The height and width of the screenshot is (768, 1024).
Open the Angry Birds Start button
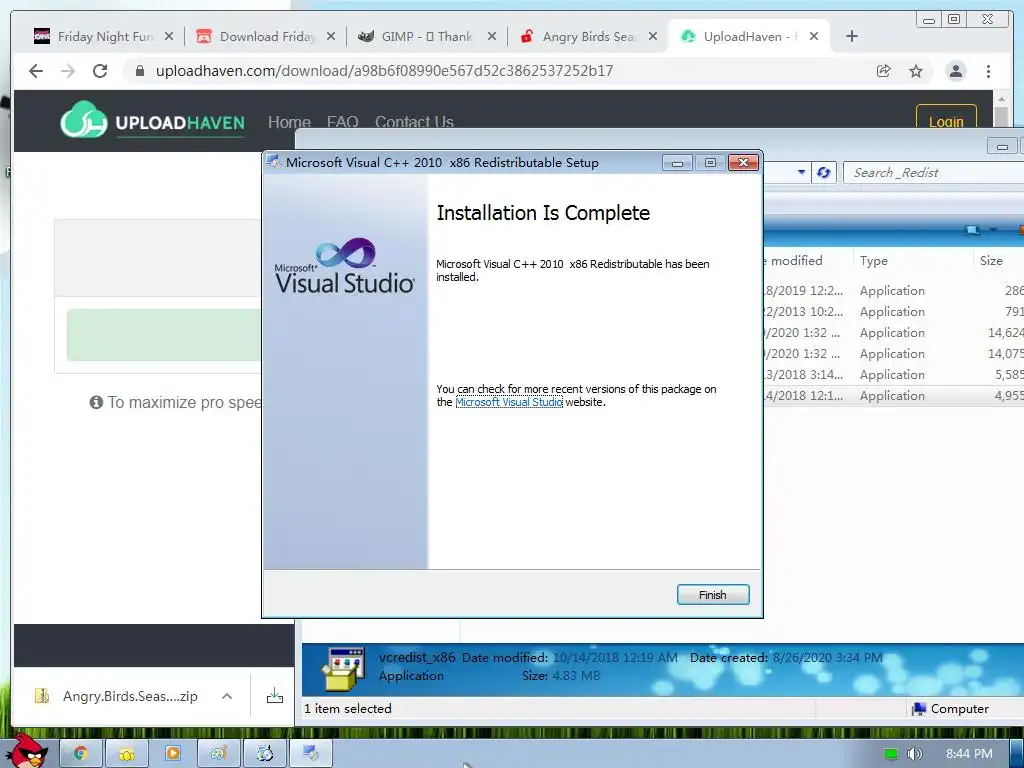25,752
